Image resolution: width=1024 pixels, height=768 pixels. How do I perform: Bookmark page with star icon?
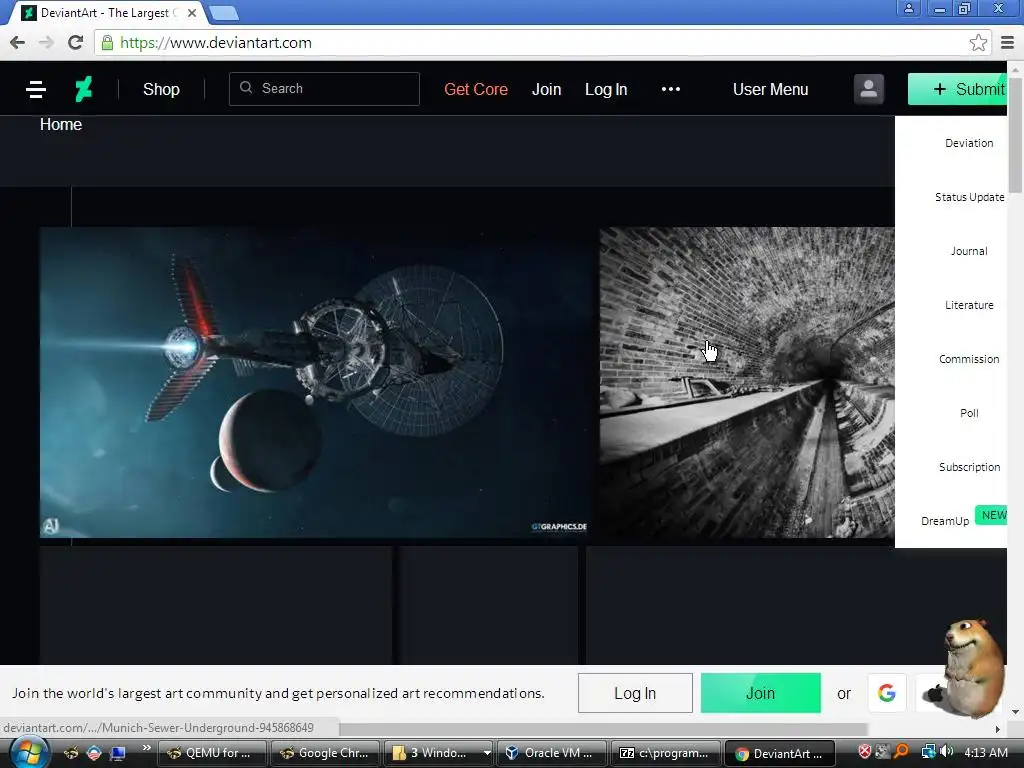point(978,42)
